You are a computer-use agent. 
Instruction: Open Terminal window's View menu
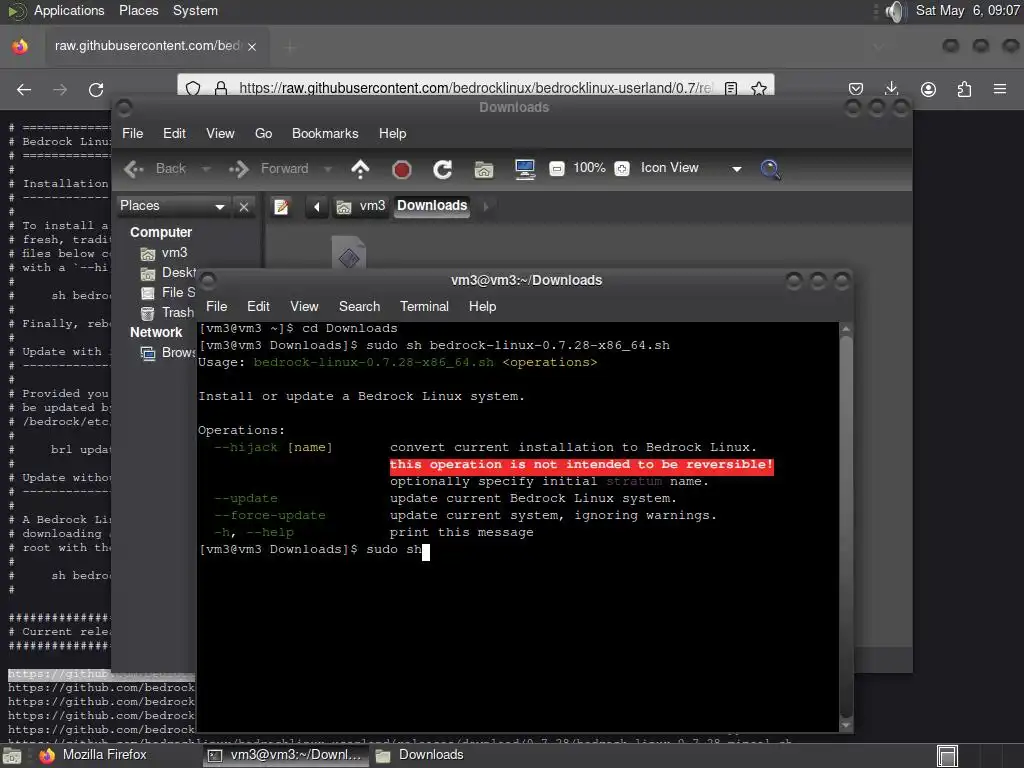click(x=304, y=306)
